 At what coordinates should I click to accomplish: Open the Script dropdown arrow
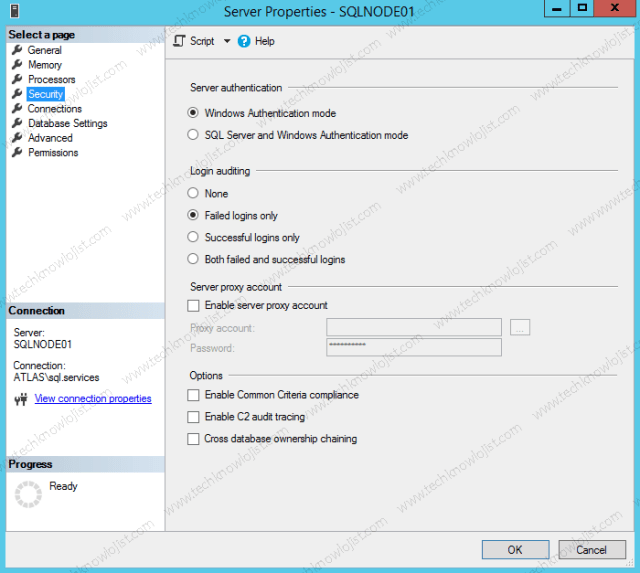tap(227, 41)
